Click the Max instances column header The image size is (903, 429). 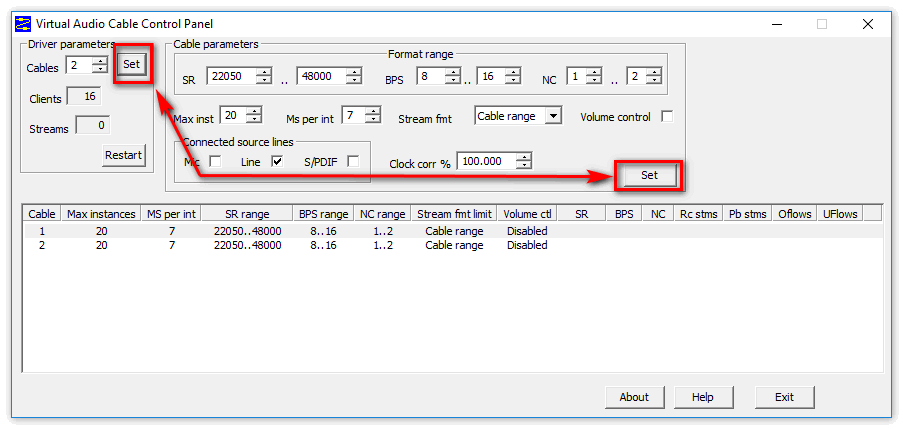(x=101, y=214)
